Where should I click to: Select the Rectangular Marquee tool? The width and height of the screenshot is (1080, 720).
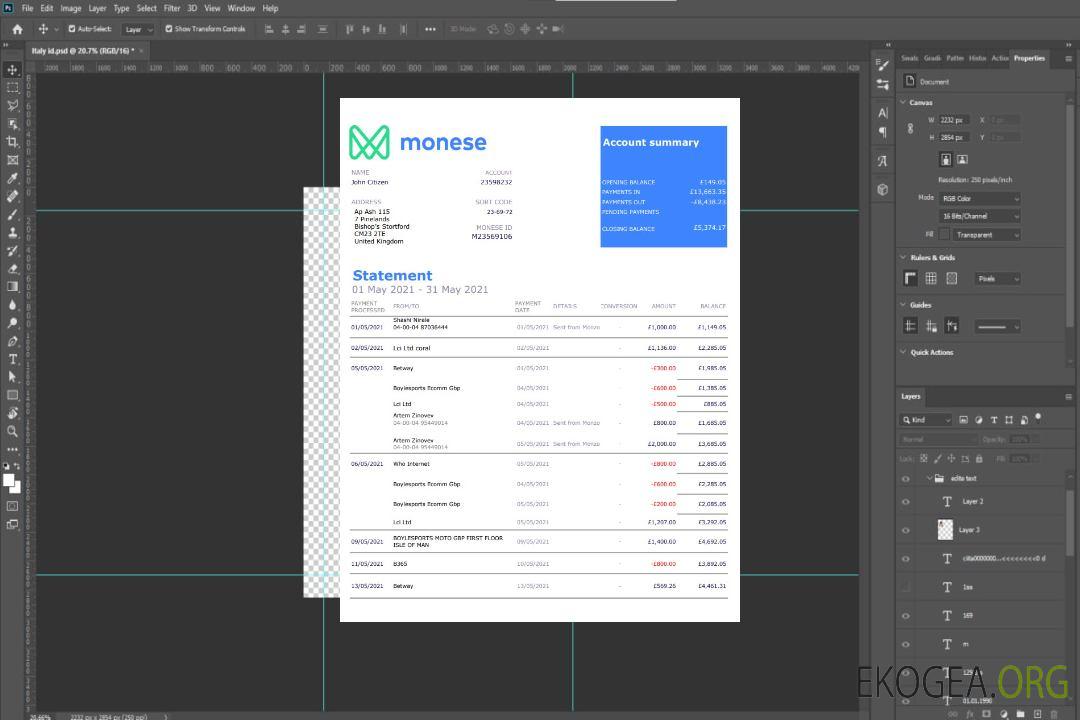pos(12,88)
